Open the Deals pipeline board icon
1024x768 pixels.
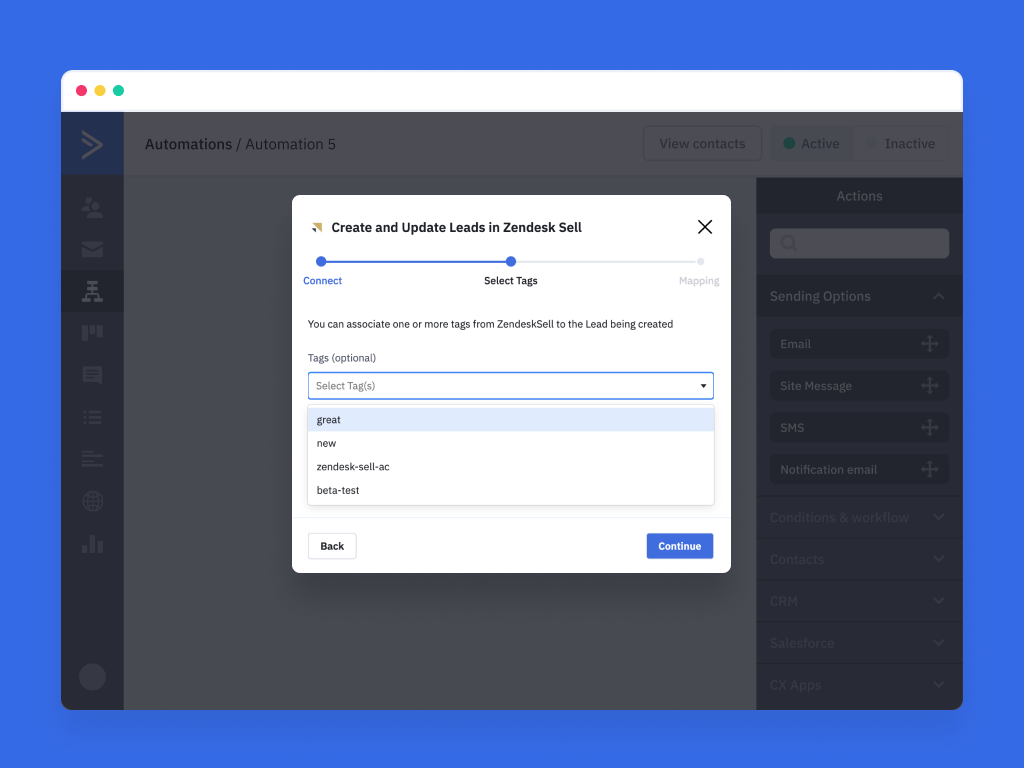click(x=92, y=333)
